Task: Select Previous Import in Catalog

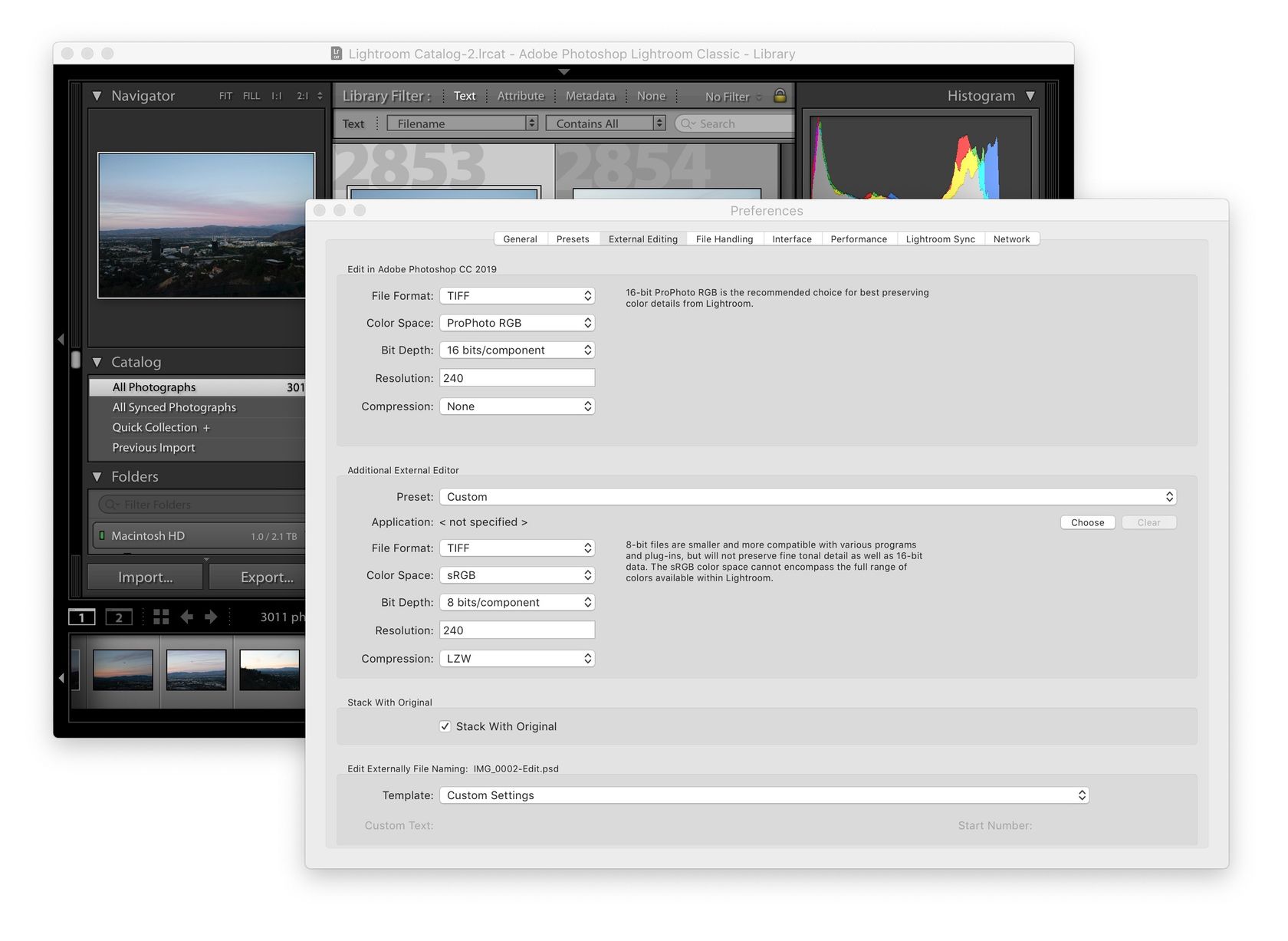Action: [x=197, y=448]
